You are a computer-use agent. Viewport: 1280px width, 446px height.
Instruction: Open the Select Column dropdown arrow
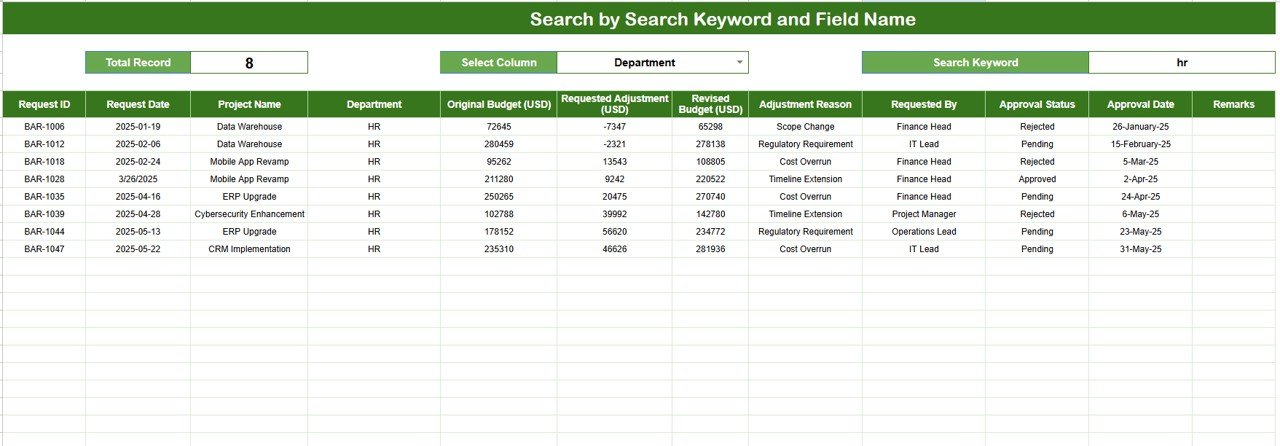pyautogui.click(x=740, y=62)
